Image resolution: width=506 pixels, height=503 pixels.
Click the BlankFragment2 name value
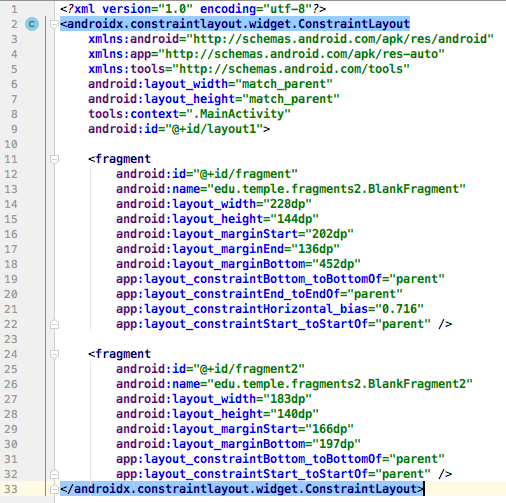(x=340, y=384)
